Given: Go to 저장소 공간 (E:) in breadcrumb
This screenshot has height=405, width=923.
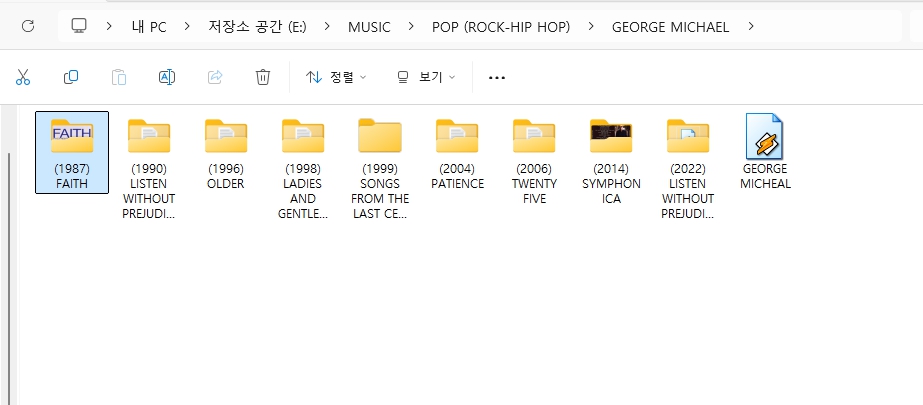Looking at the screenshot, I should tap(257, 27).
